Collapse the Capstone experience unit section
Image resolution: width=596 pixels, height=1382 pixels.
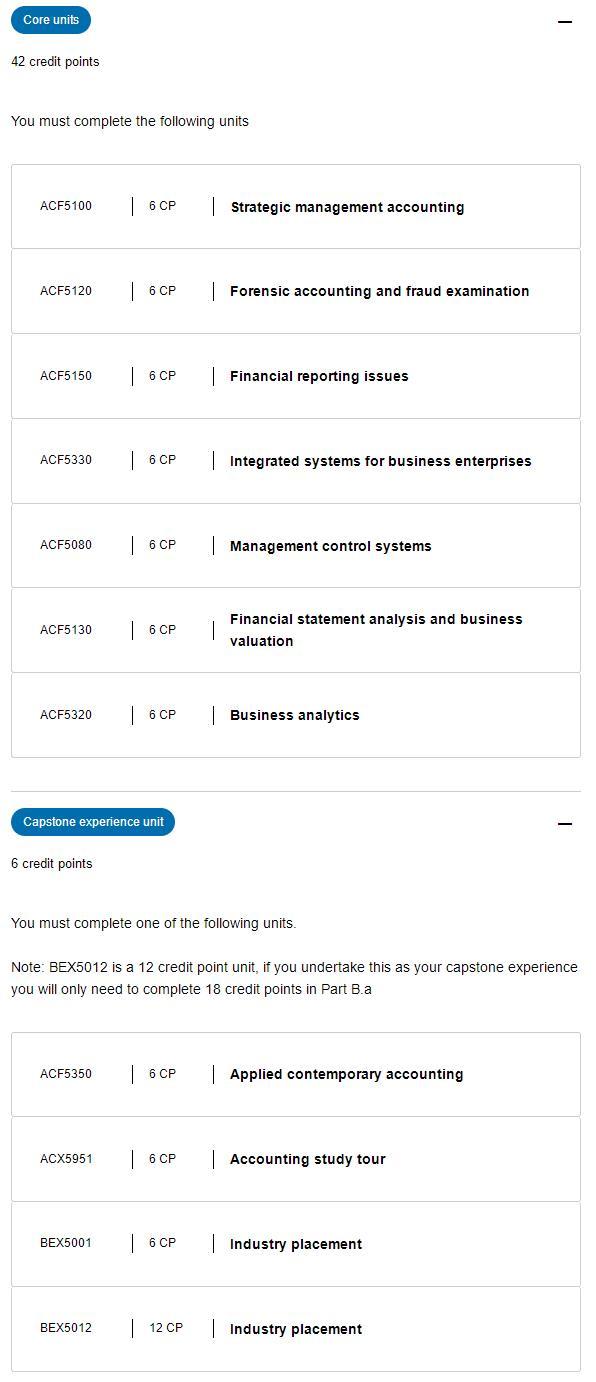click(565, 824)
